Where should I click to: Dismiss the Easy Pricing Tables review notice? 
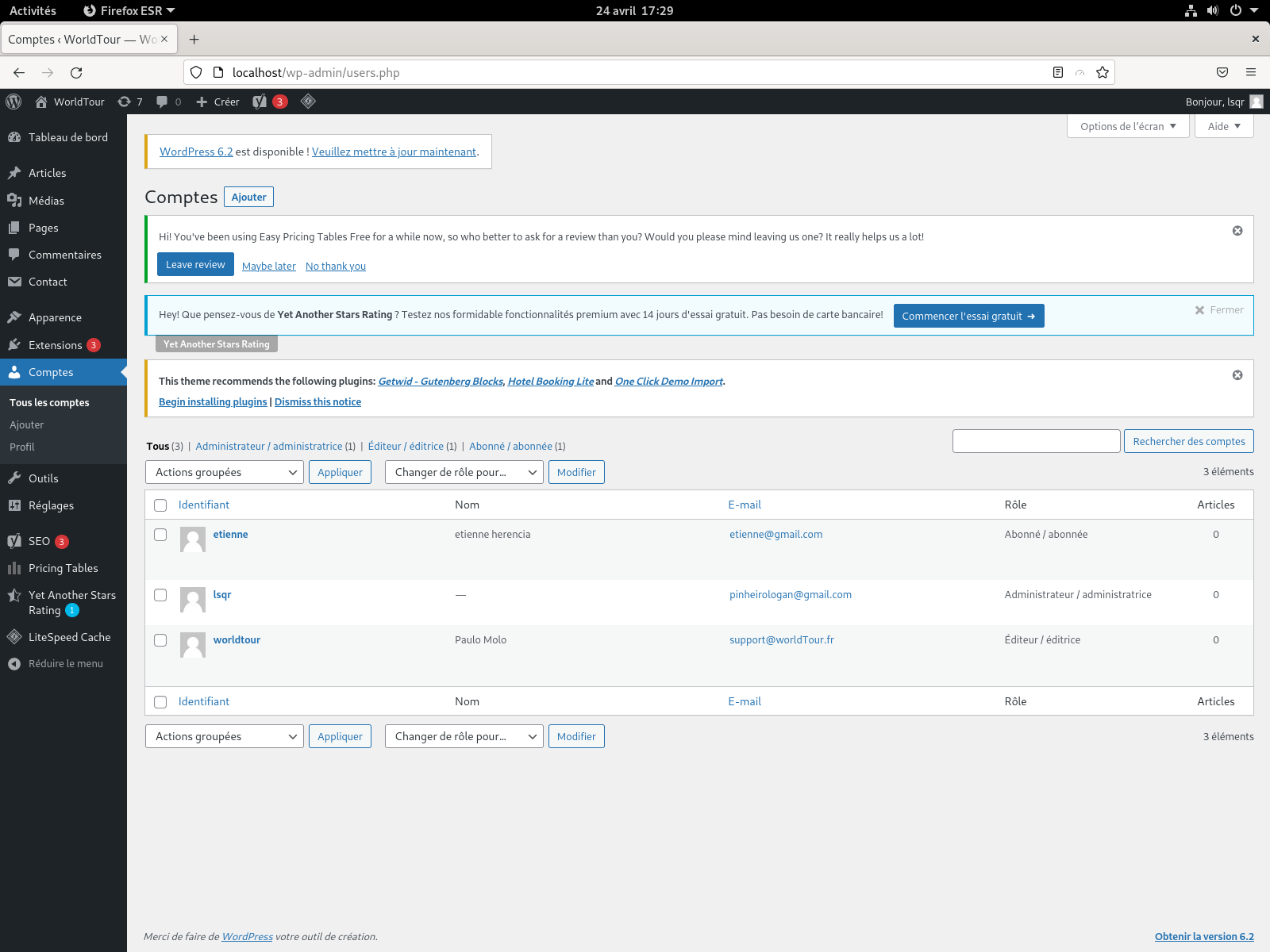click(x=1237, y=231)
